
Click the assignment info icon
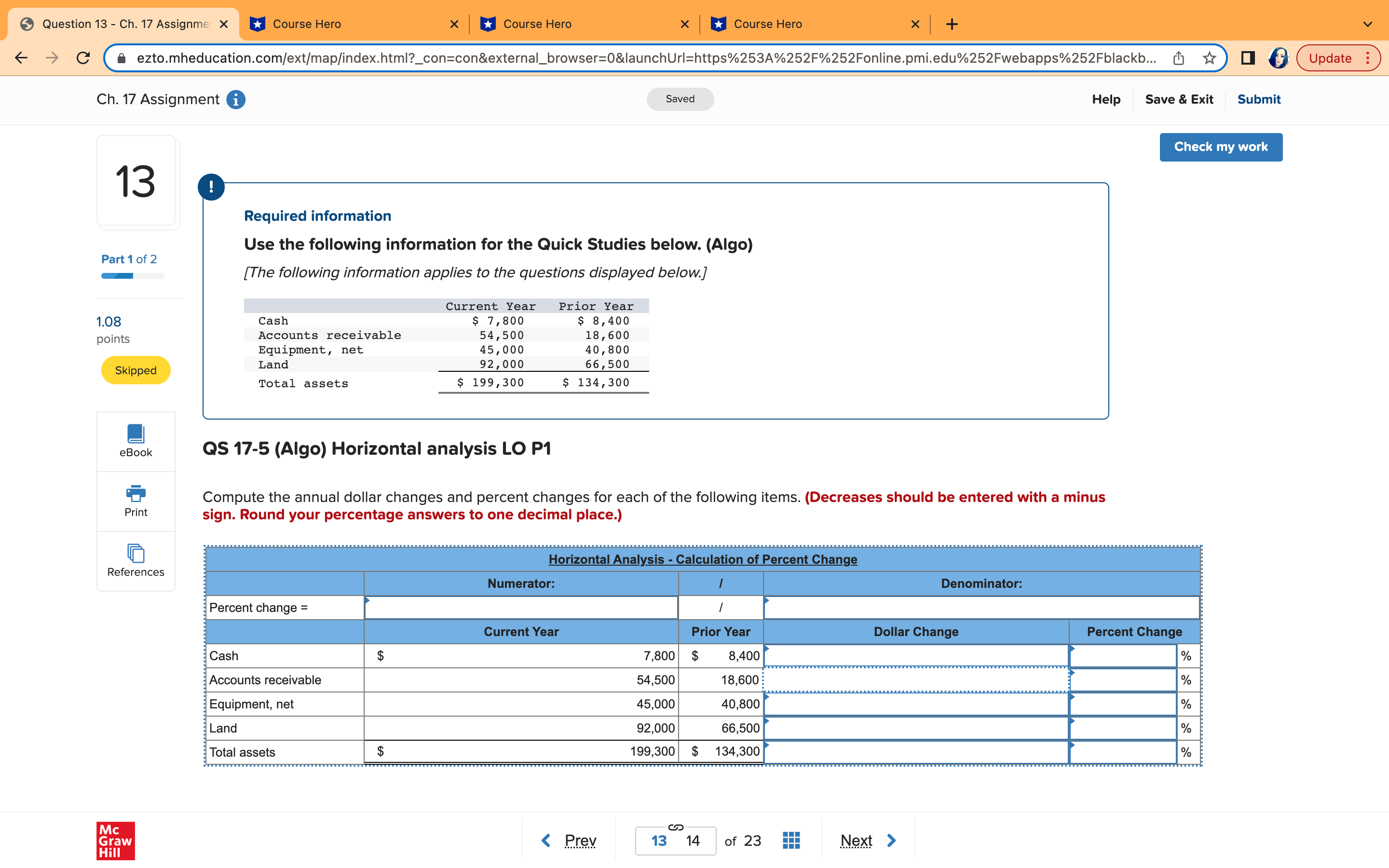[x=236, y=100]
